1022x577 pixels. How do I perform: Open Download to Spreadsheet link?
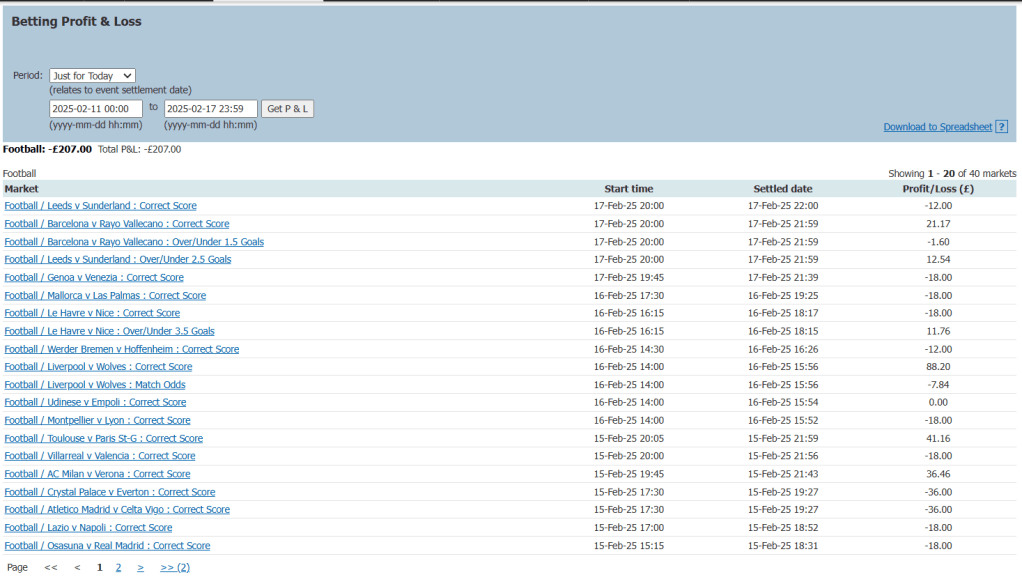[937, 127]
